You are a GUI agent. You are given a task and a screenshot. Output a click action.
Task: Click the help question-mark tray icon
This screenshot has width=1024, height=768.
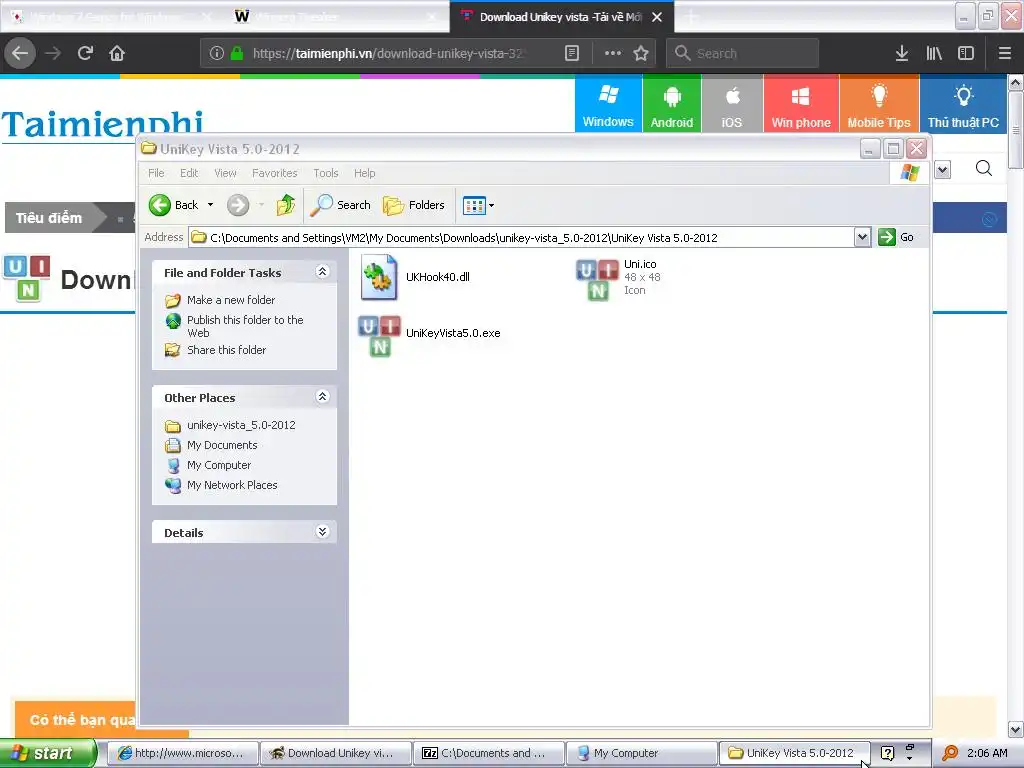[887, 753]
